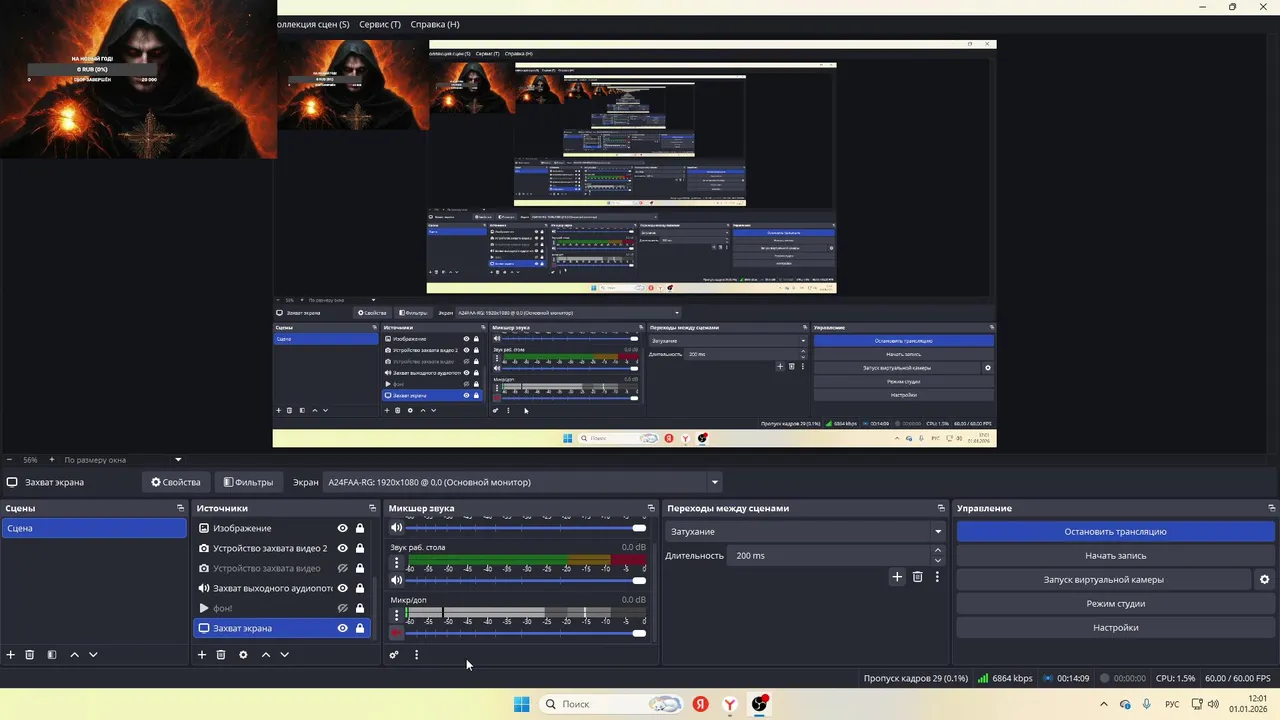Enable Режим студии button
The image size is (1280, 720).
[1115, 604]
